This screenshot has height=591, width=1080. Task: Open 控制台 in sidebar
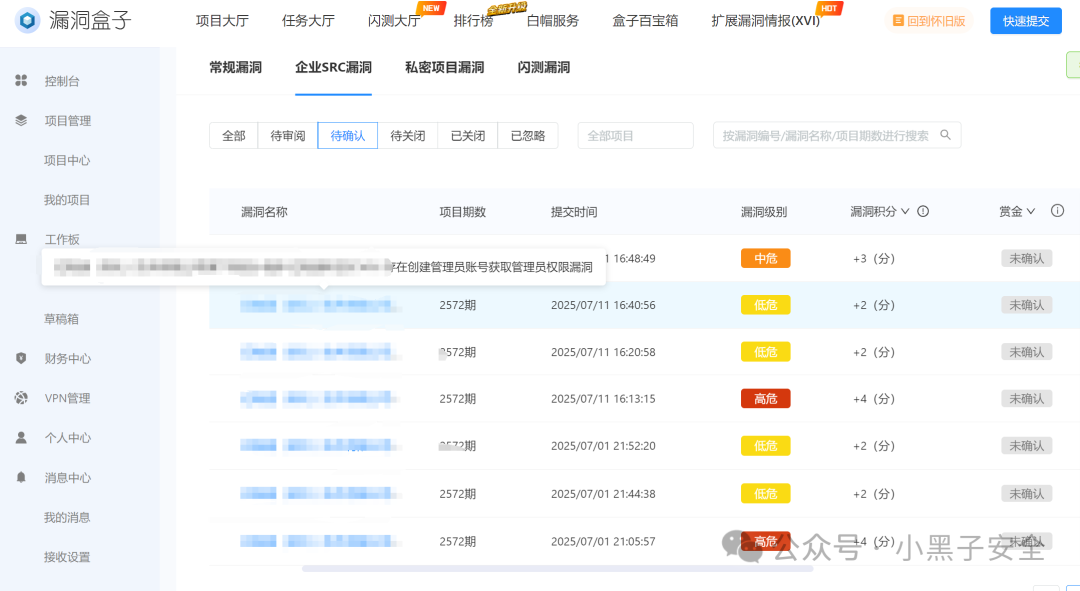pyautogui.click(x=62, y=81)
